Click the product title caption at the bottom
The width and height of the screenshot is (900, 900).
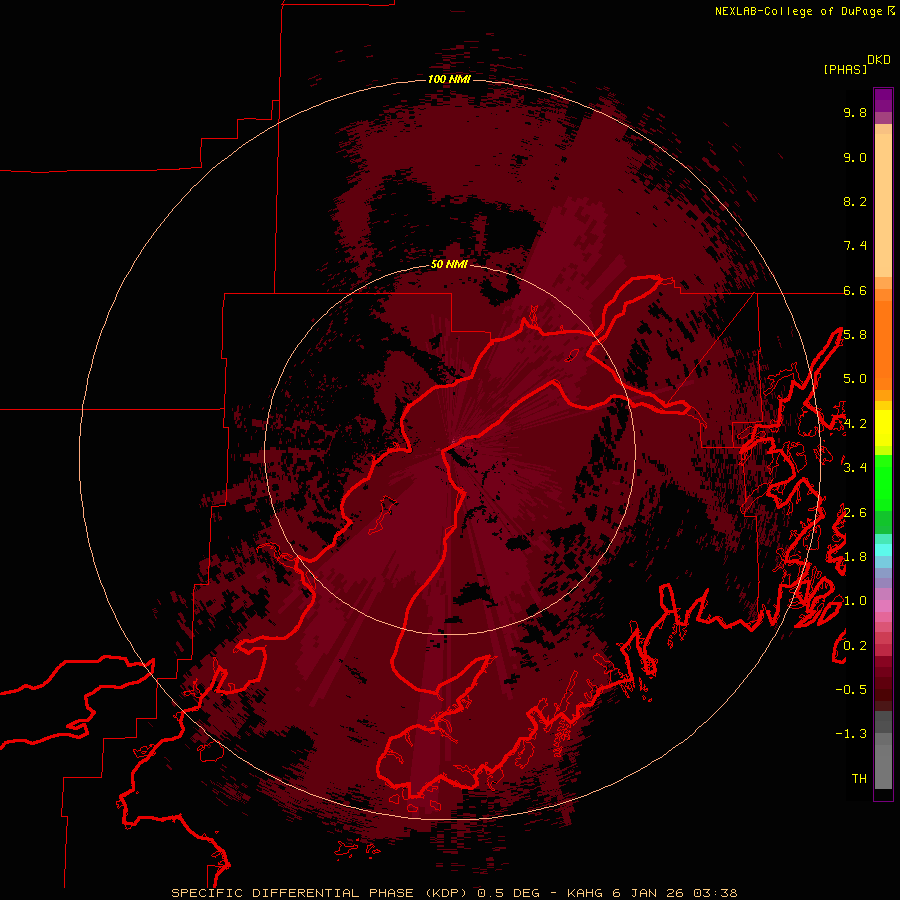[454, 893]
